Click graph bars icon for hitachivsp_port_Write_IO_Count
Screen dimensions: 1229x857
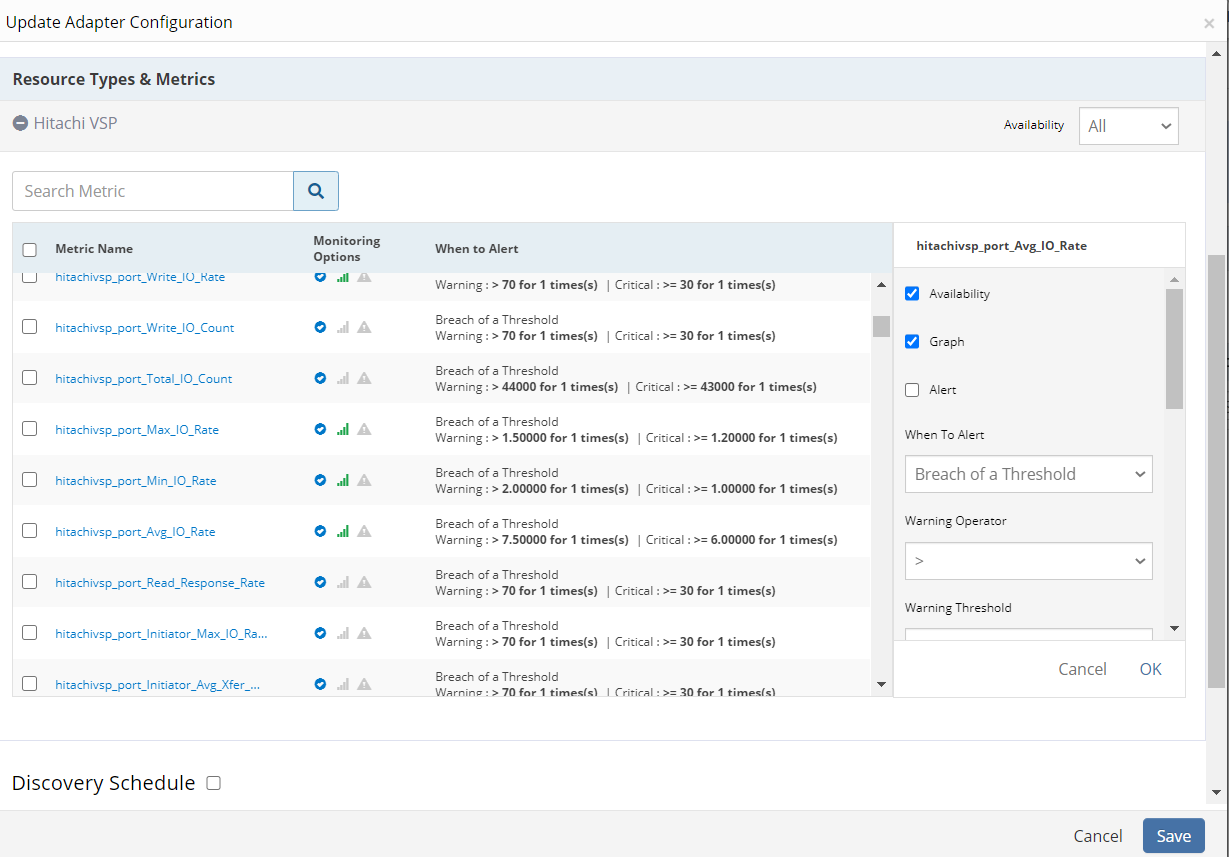[343, 327]
